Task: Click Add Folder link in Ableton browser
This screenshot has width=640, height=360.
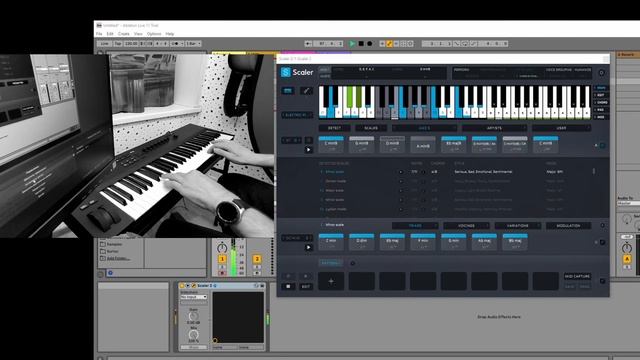Action: pyautogui.click(x=119, y=258)
